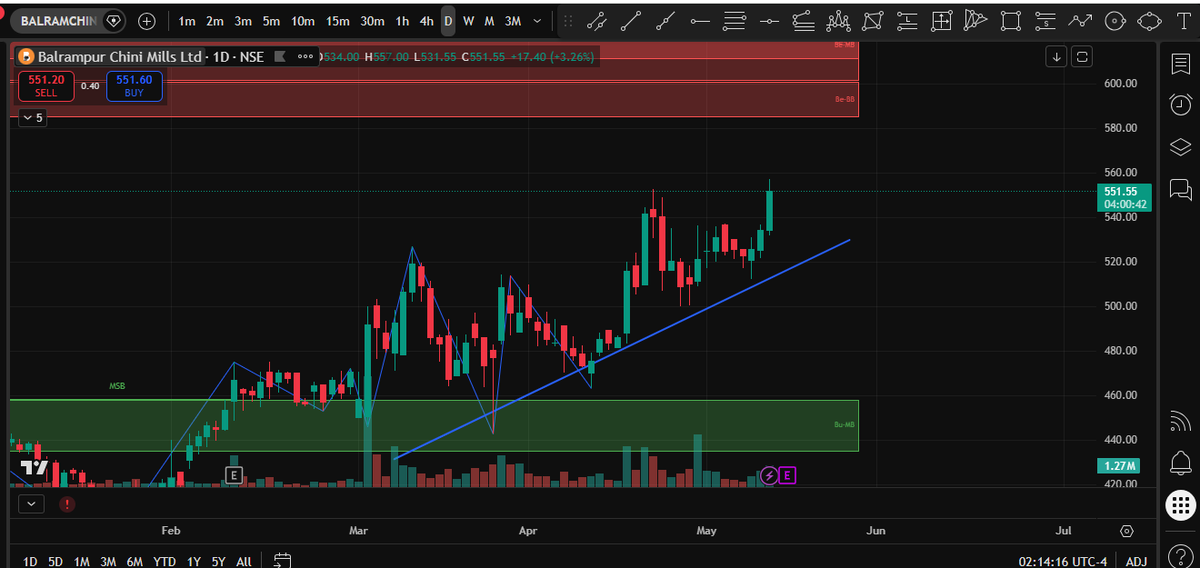1200x568 pixels.
Task: Switch to the 1h interval
Action: 402,20
